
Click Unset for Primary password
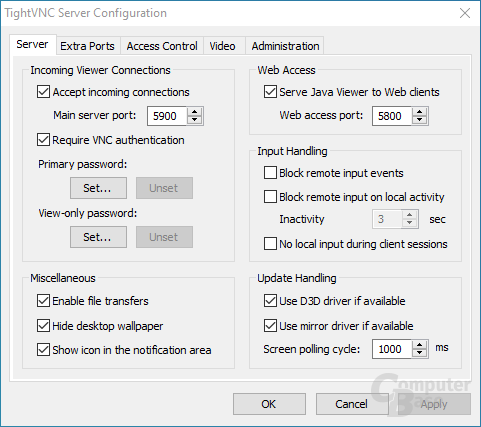tap(164, 188)
